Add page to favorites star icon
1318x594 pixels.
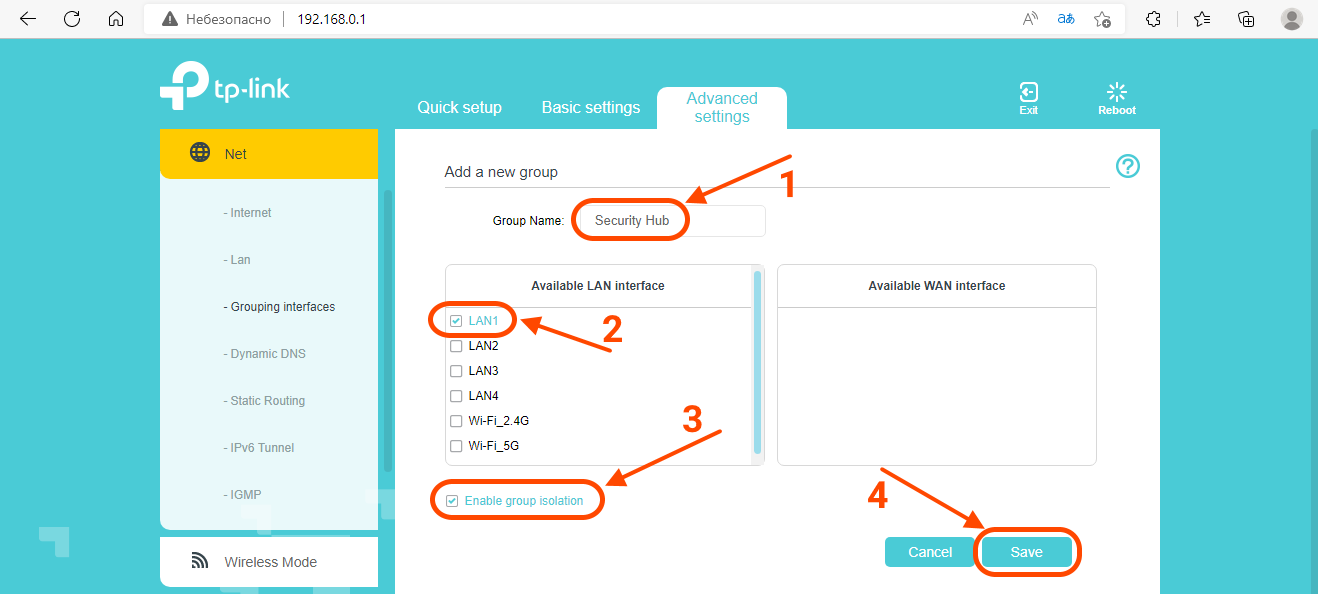1102,19
